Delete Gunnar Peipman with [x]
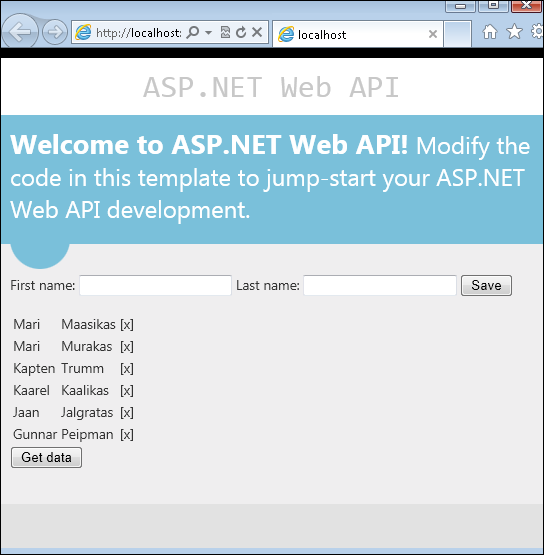The image size is (544, 555). [127, 435]
